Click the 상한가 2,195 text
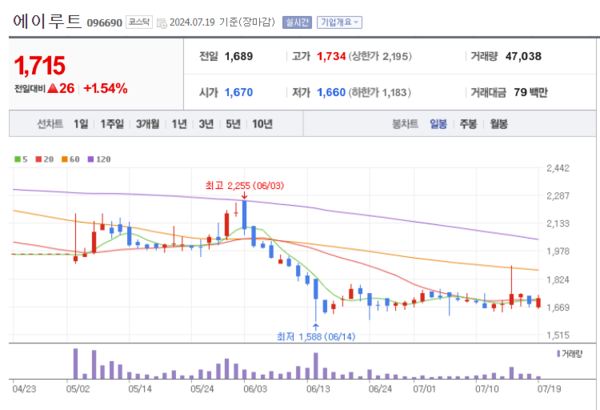Viewport: 600px width, 410px height. 380,56
